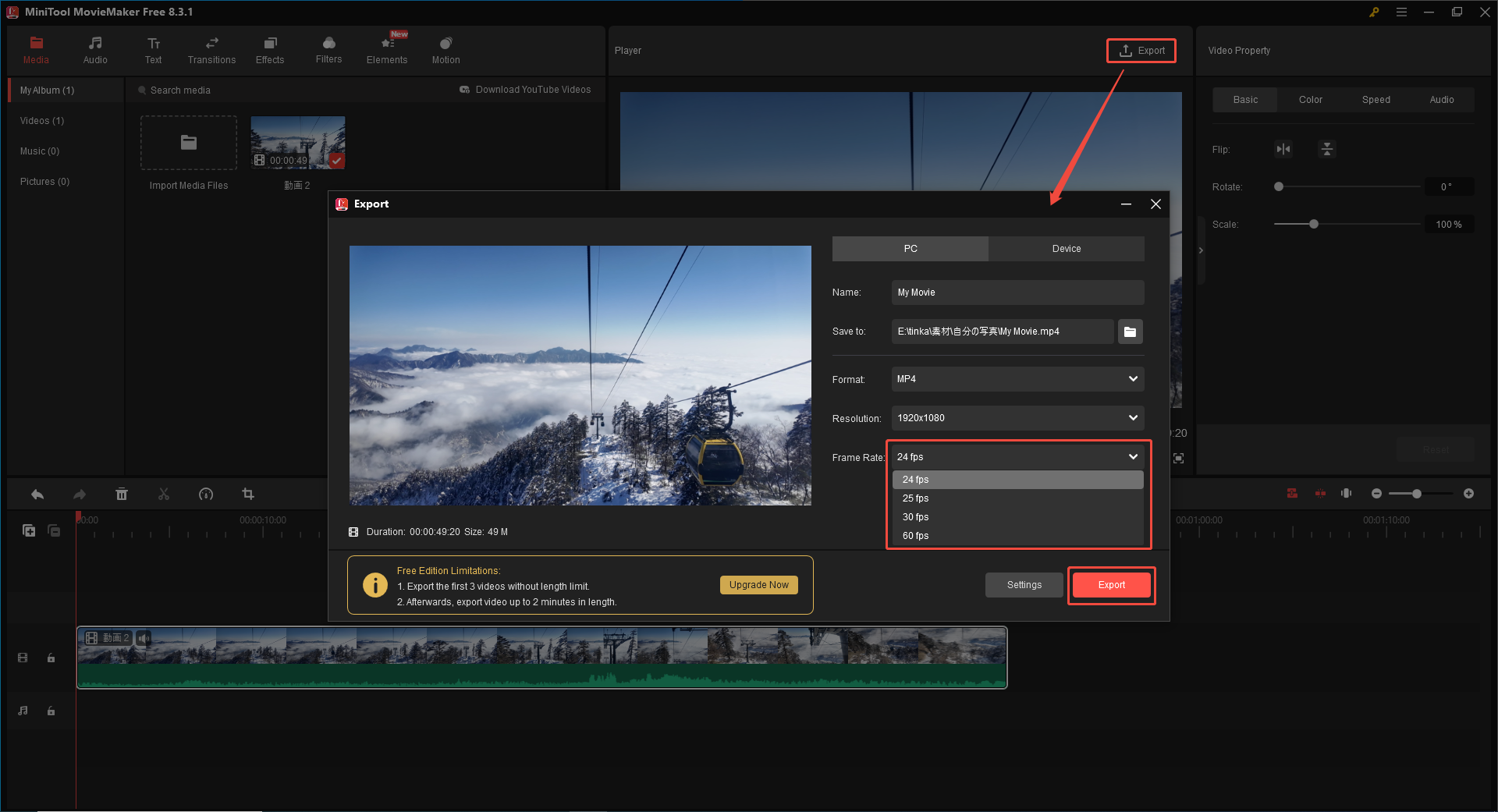The height and width of the screenshot is (812, 1498).
Task: Click the speed control speedometer icon
Action: click(205, 494)
